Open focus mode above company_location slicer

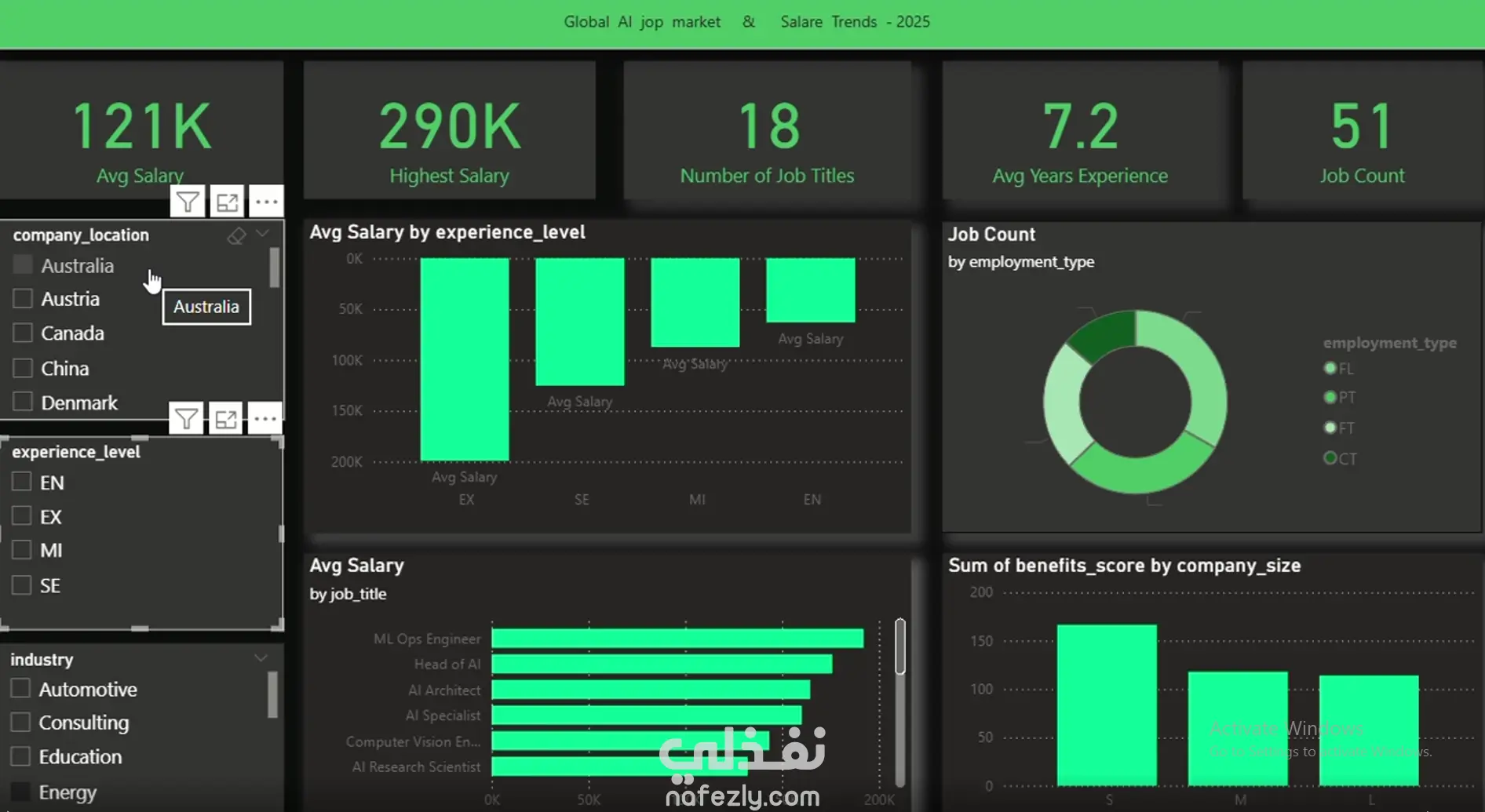(x=227, y=202)
